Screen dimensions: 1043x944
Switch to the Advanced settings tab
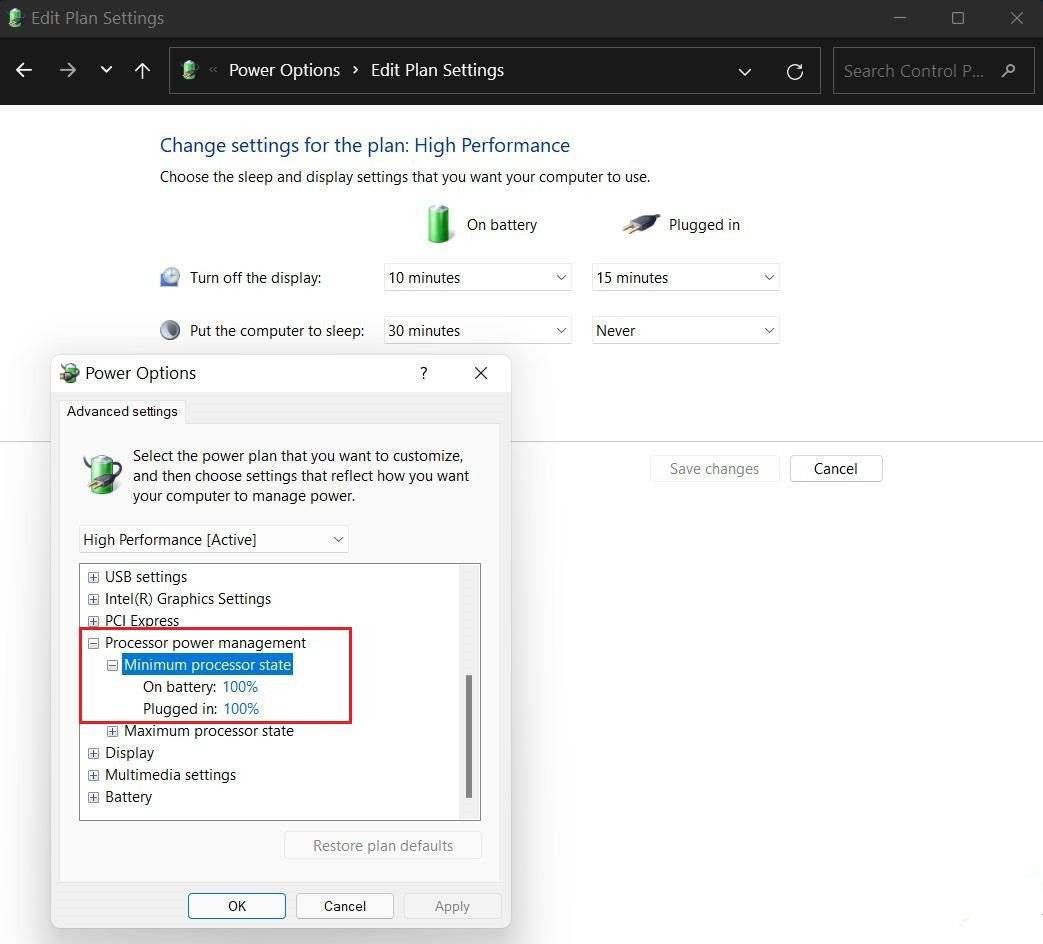[x=122, y=411]
